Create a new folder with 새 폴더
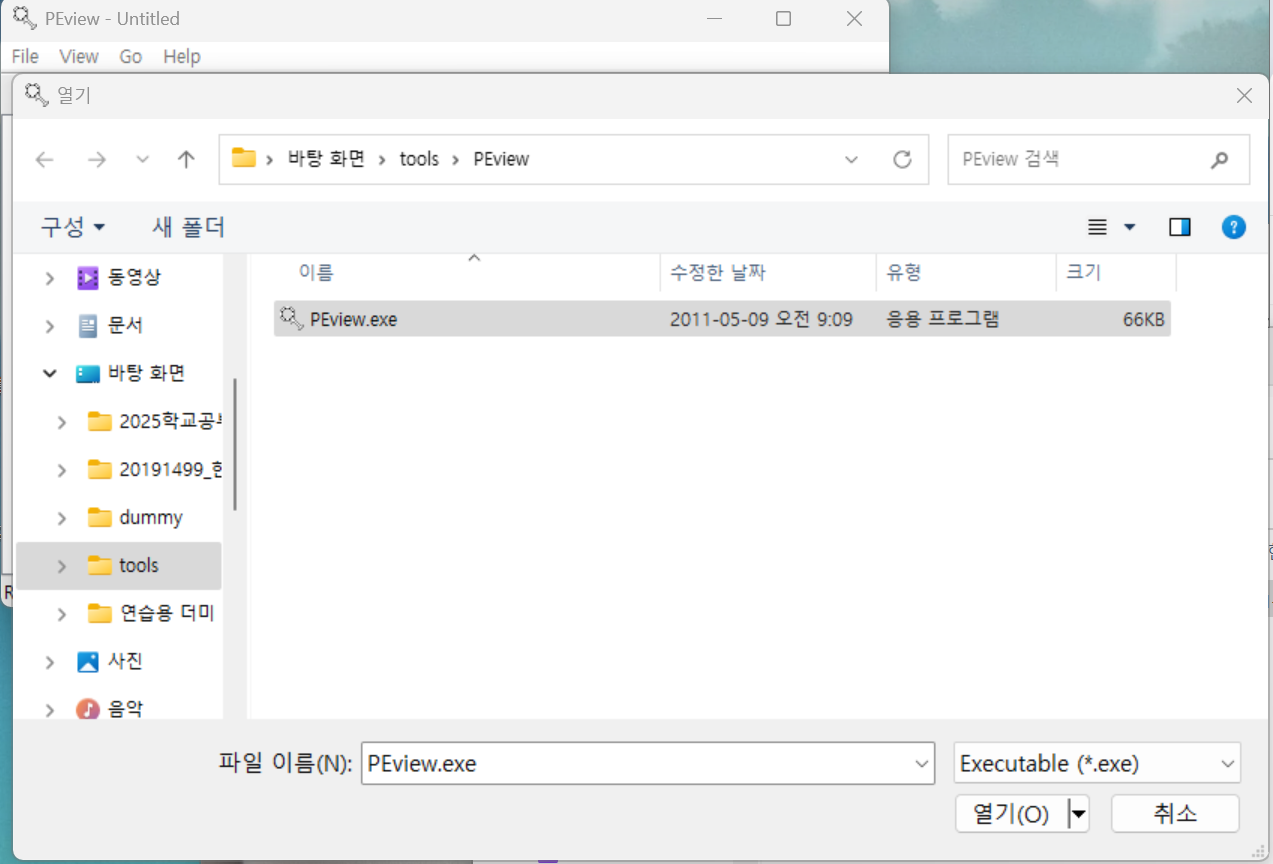Viewport: 1273px width, 864px height. [x=188, y=227]
